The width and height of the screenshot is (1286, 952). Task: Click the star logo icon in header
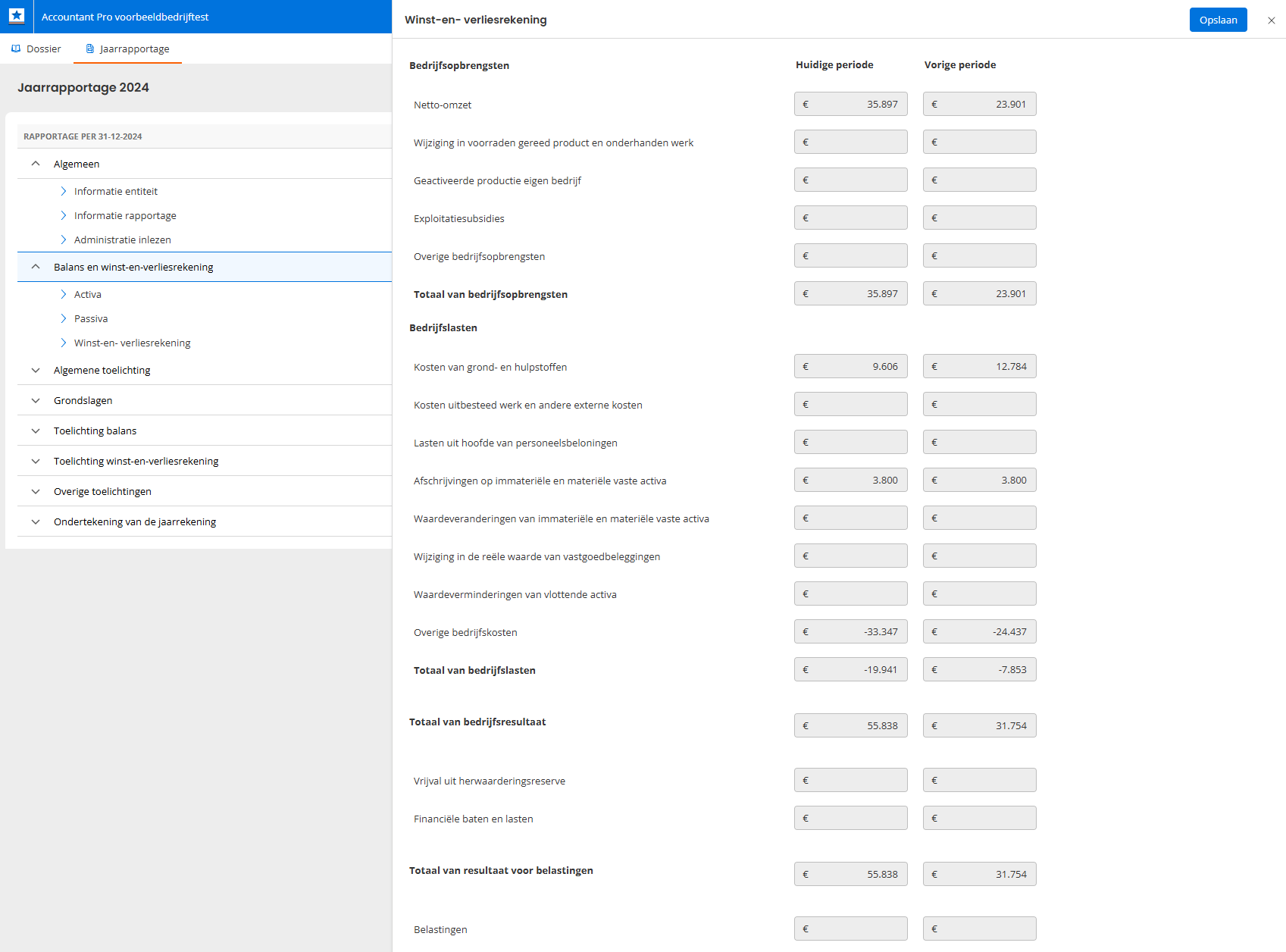point(17,16)
